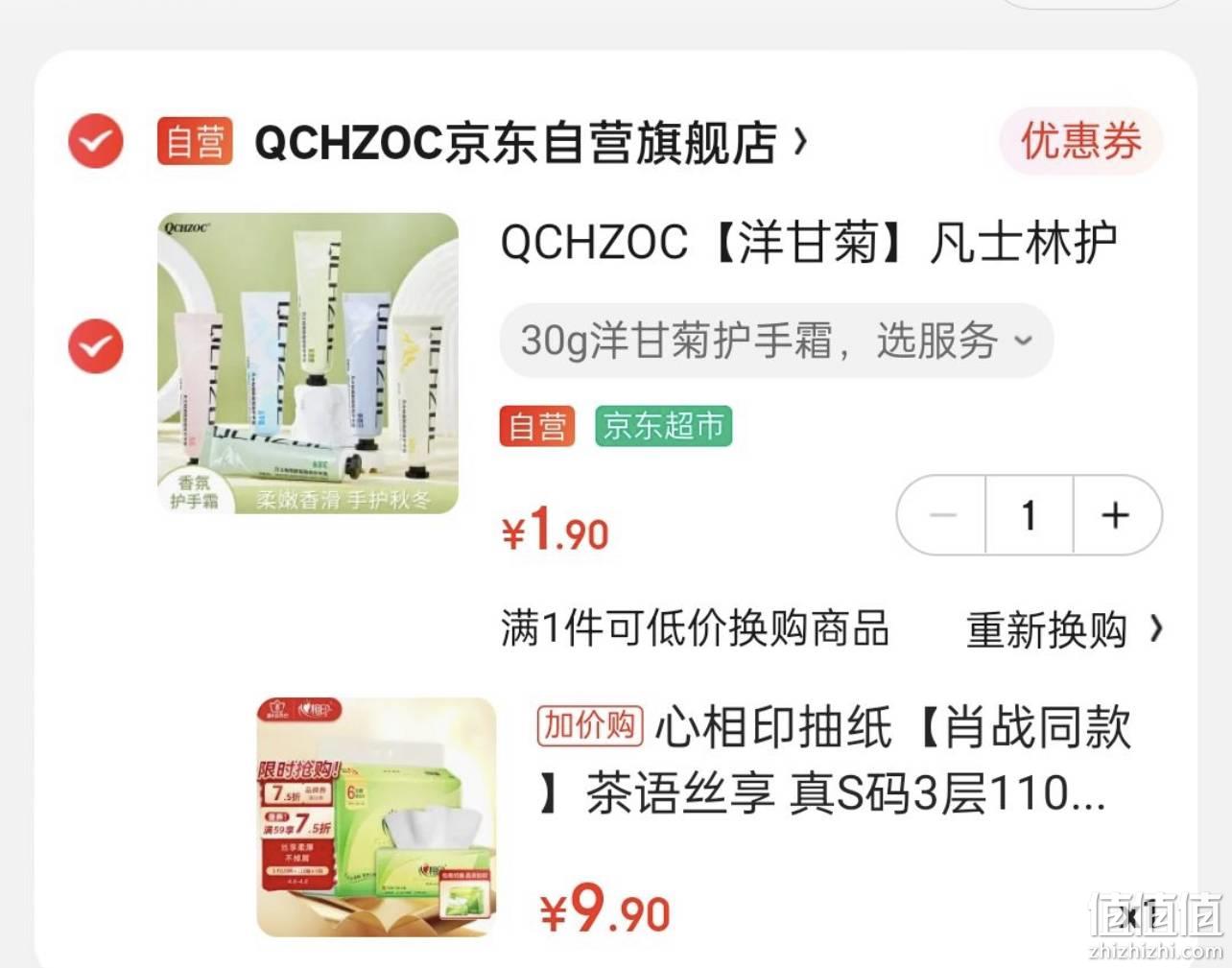Tap the chevron next to 重新换购
This screenshot has height=968, width=1232.
click(x=1156, y=629)
